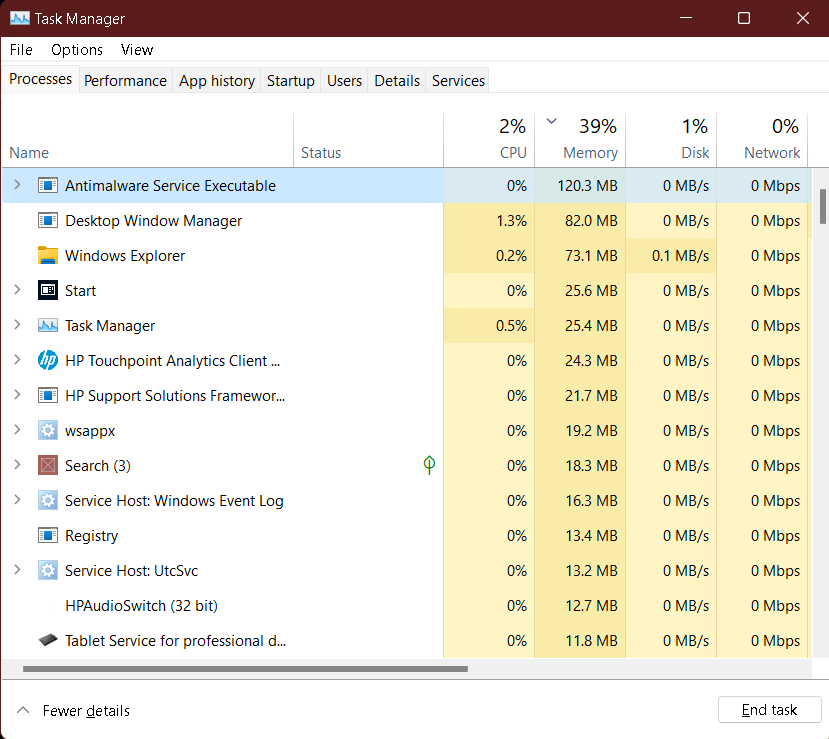Click the green leaf status icon for Search
The width and height of the screenshot is (829, 739).
429,465
